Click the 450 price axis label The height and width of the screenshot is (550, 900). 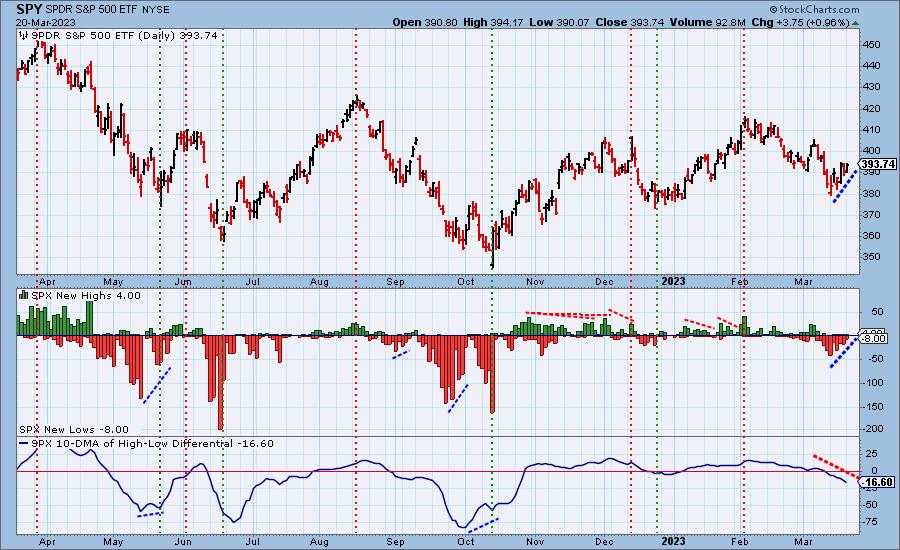[871, 45]
